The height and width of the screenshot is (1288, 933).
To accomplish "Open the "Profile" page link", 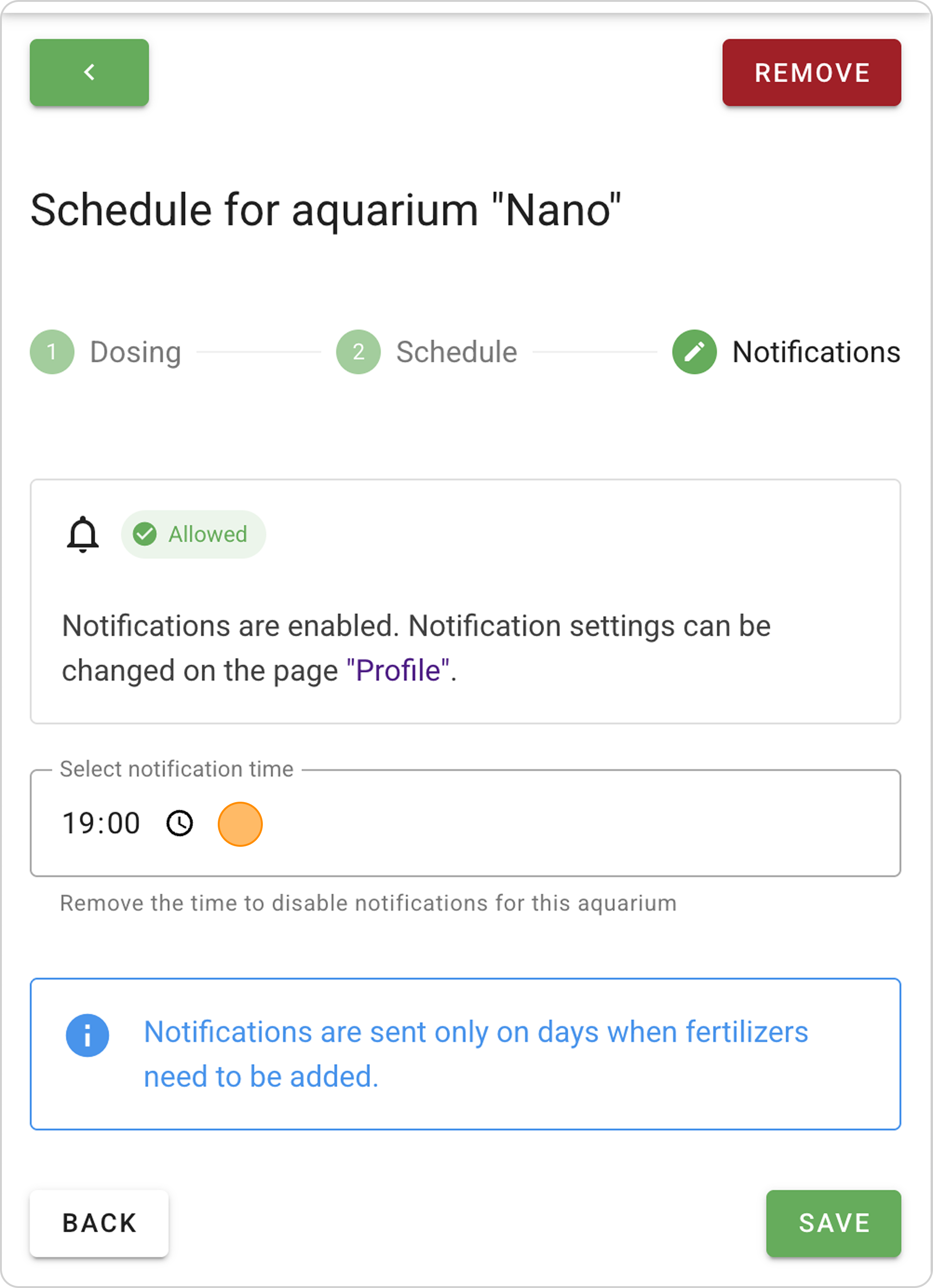I will 398,671.
